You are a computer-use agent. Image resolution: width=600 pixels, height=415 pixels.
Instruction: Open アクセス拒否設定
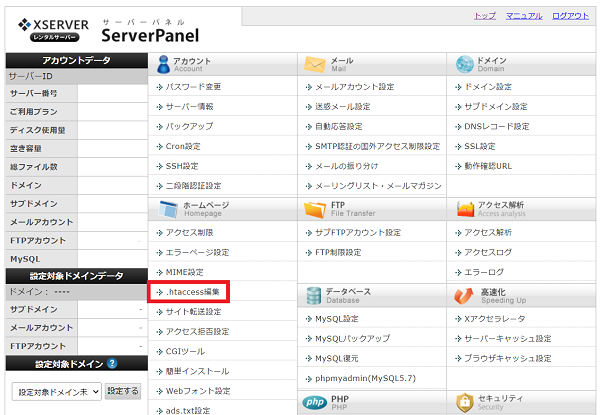pyautogui.click(x=197, y=332)
